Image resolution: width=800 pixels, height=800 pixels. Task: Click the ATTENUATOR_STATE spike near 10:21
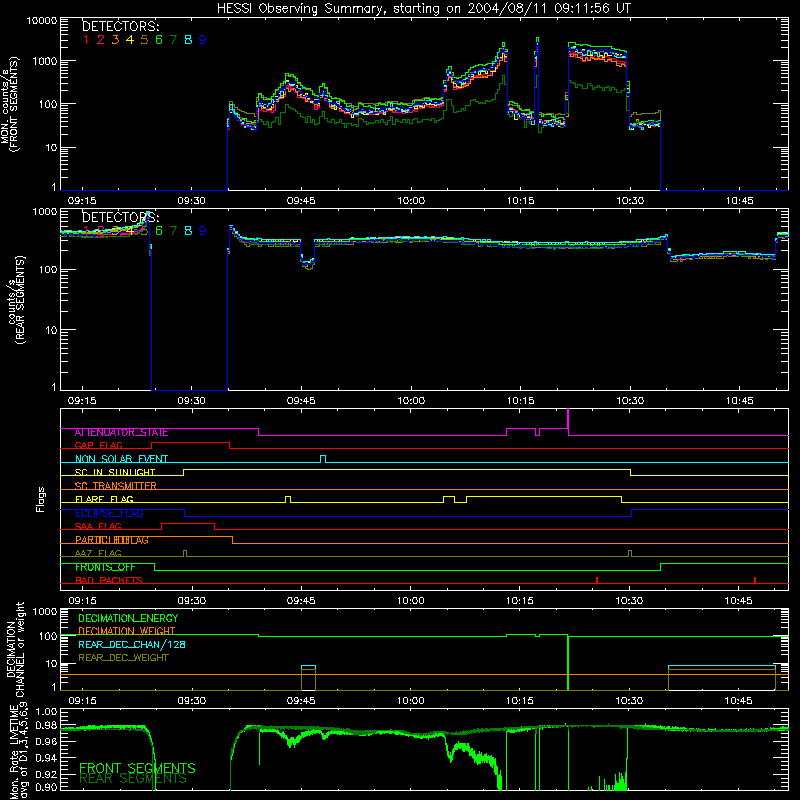click(568, 421)
